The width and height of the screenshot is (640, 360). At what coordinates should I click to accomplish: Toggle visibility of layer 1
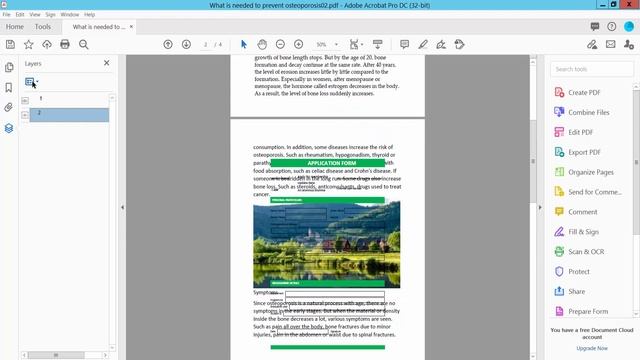pyautogui.click(x=25, y=100)
